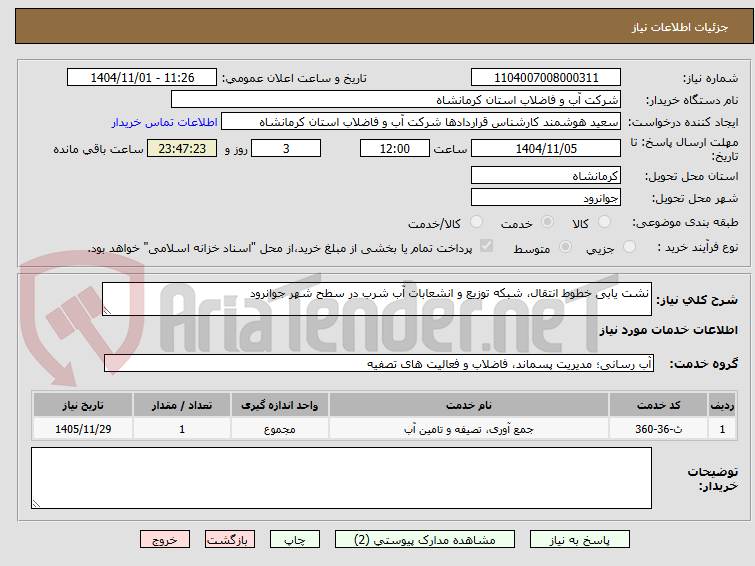
Task: Click the تعداد / مقدار column header
Action: (182, 405)
